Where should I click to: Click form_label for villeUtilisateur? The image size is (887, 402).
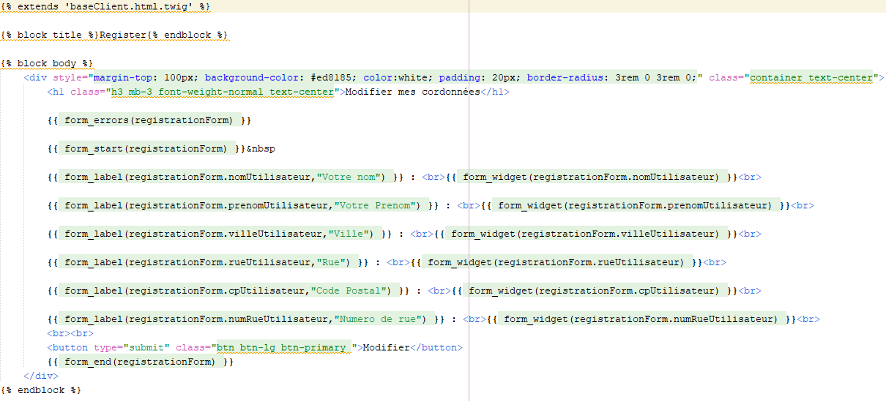coord(221,234)
